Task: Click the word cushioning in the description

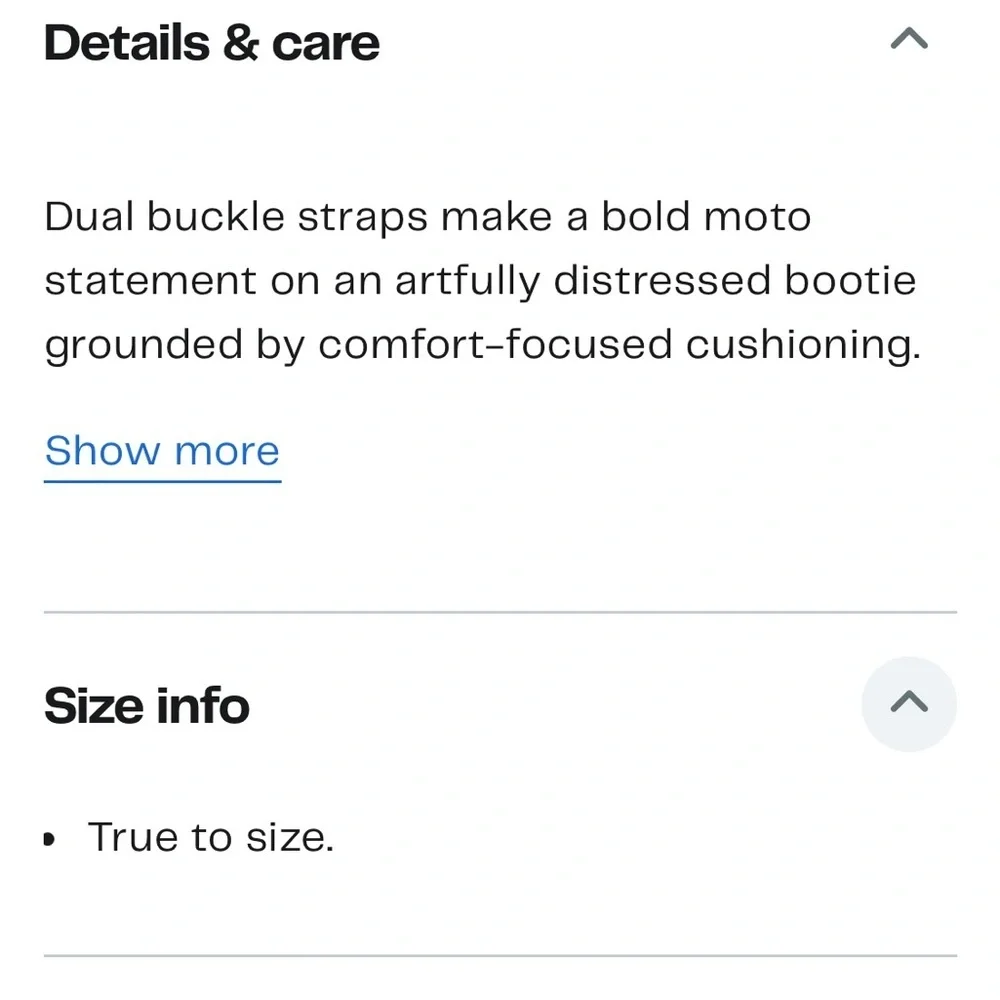Action: (x=804, y=346)
